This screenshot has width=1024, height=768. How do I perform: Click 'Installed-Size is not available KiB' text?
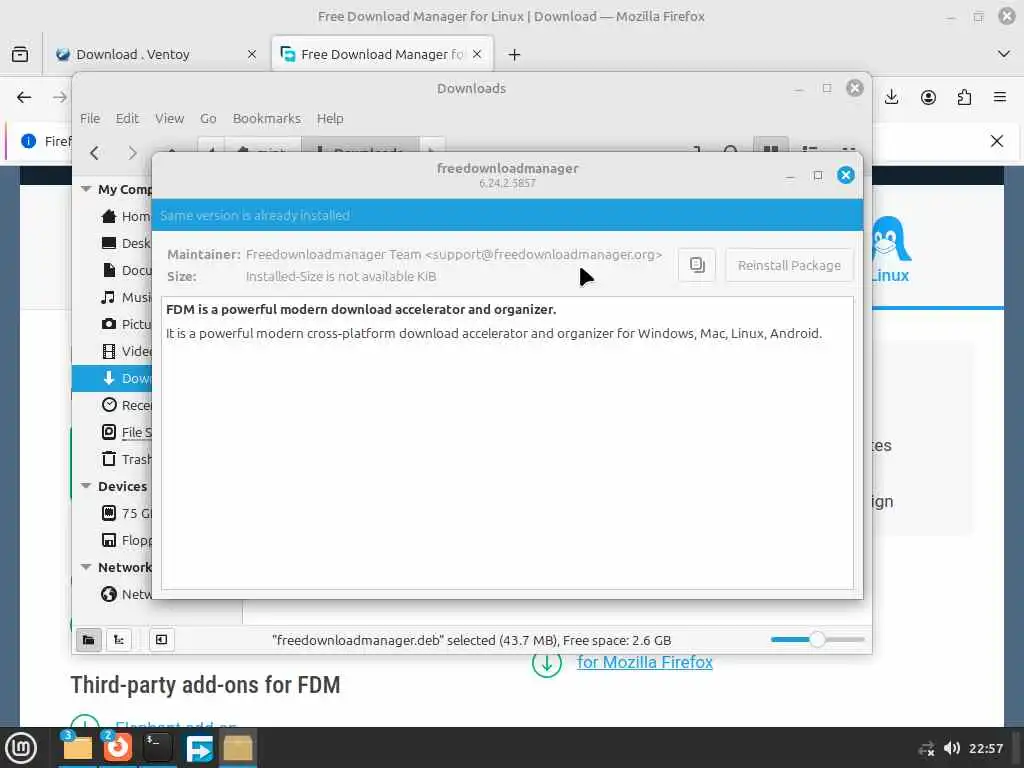pyautogui.click(x=341, y=276)
